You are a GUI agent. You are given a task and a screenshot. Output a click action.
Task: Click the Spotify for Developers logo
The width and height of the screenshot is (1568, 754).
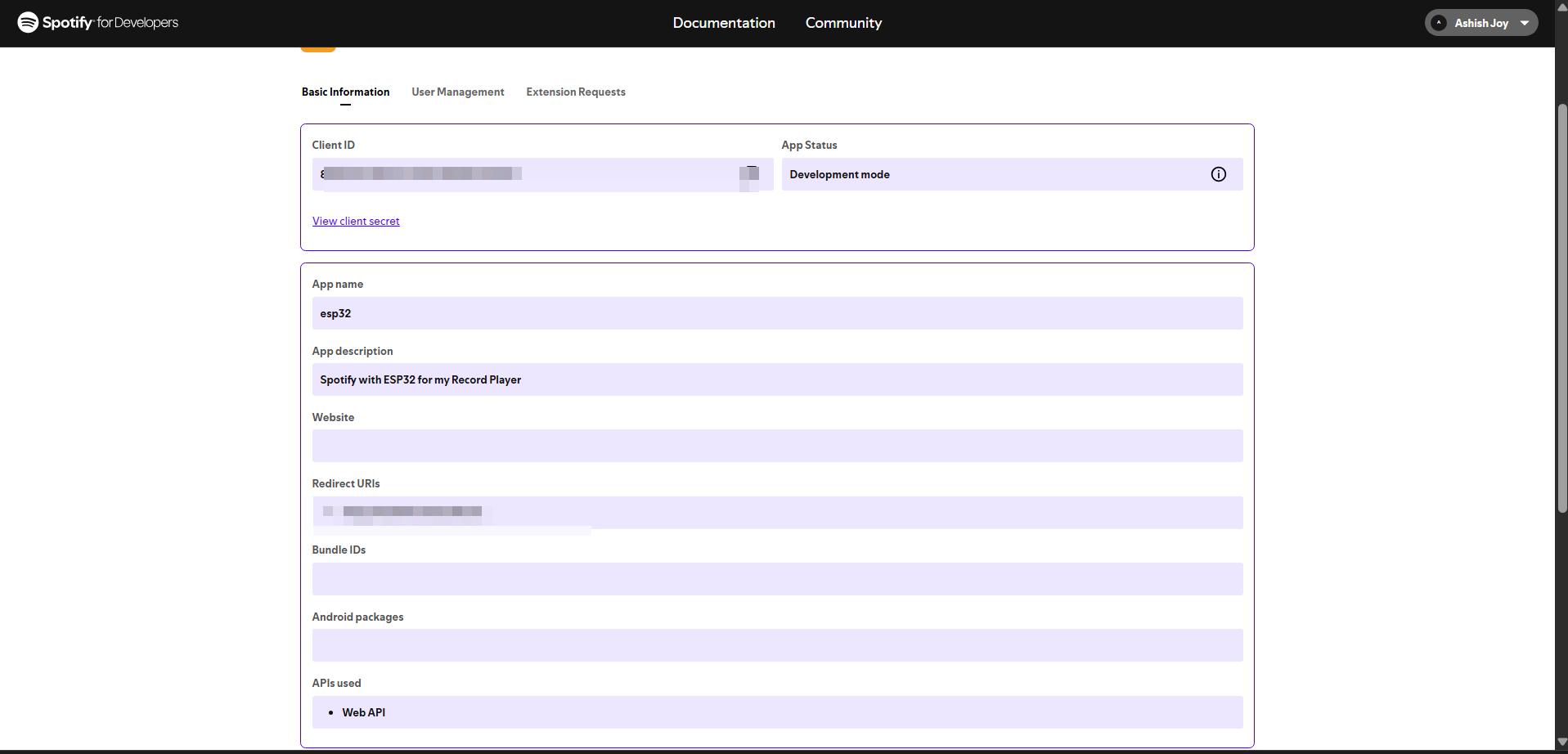[x=98, y=23]
